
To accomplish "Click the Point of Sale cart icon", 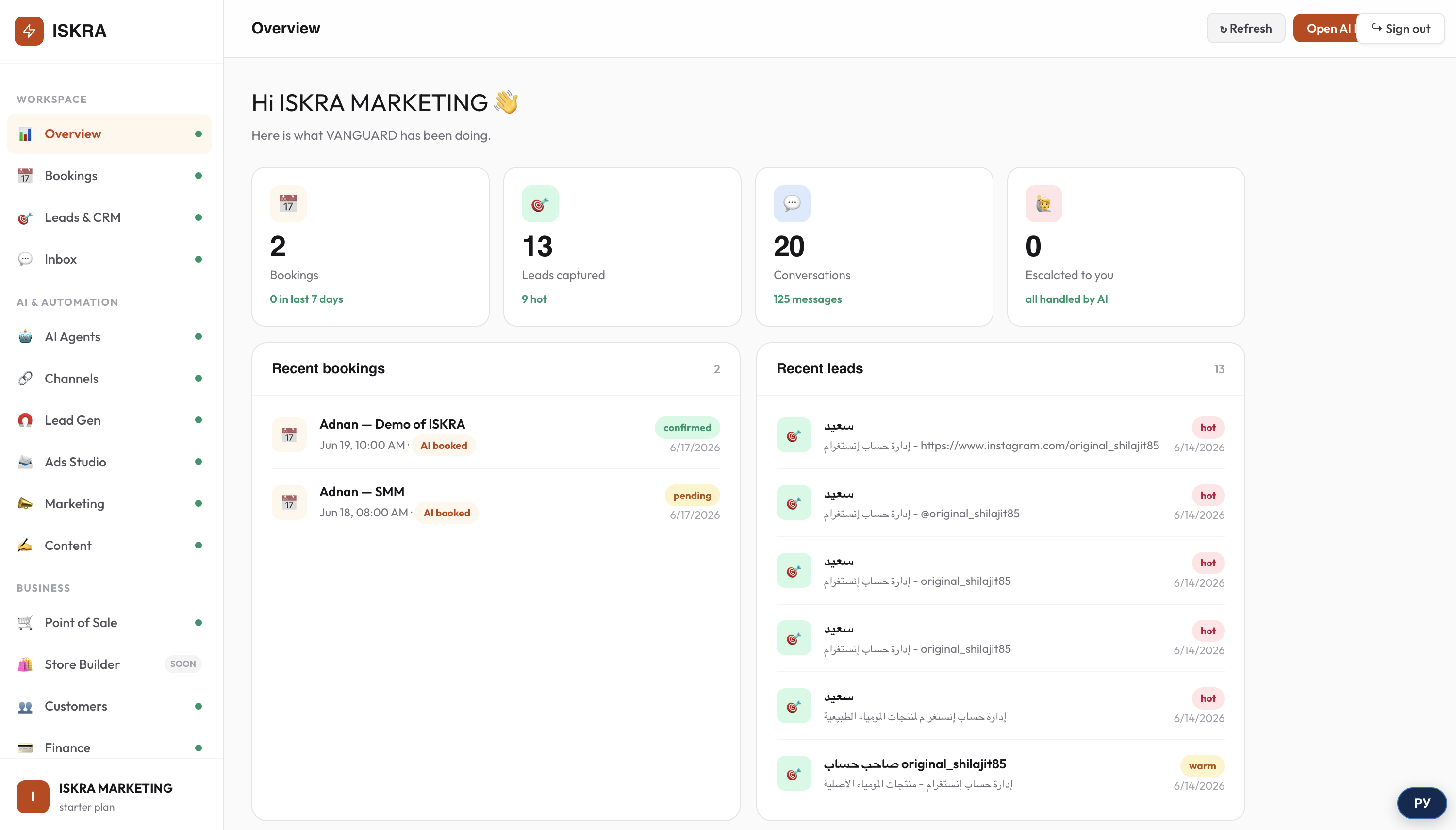I will [x=25, y=622].
